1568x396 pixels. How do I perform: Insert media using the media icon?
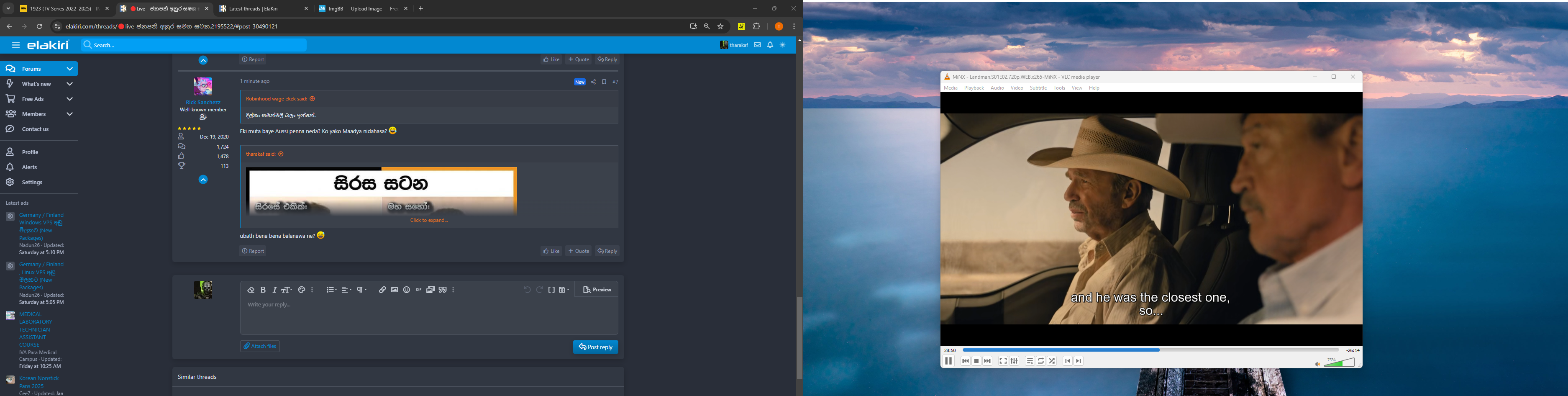pos(430,290)
